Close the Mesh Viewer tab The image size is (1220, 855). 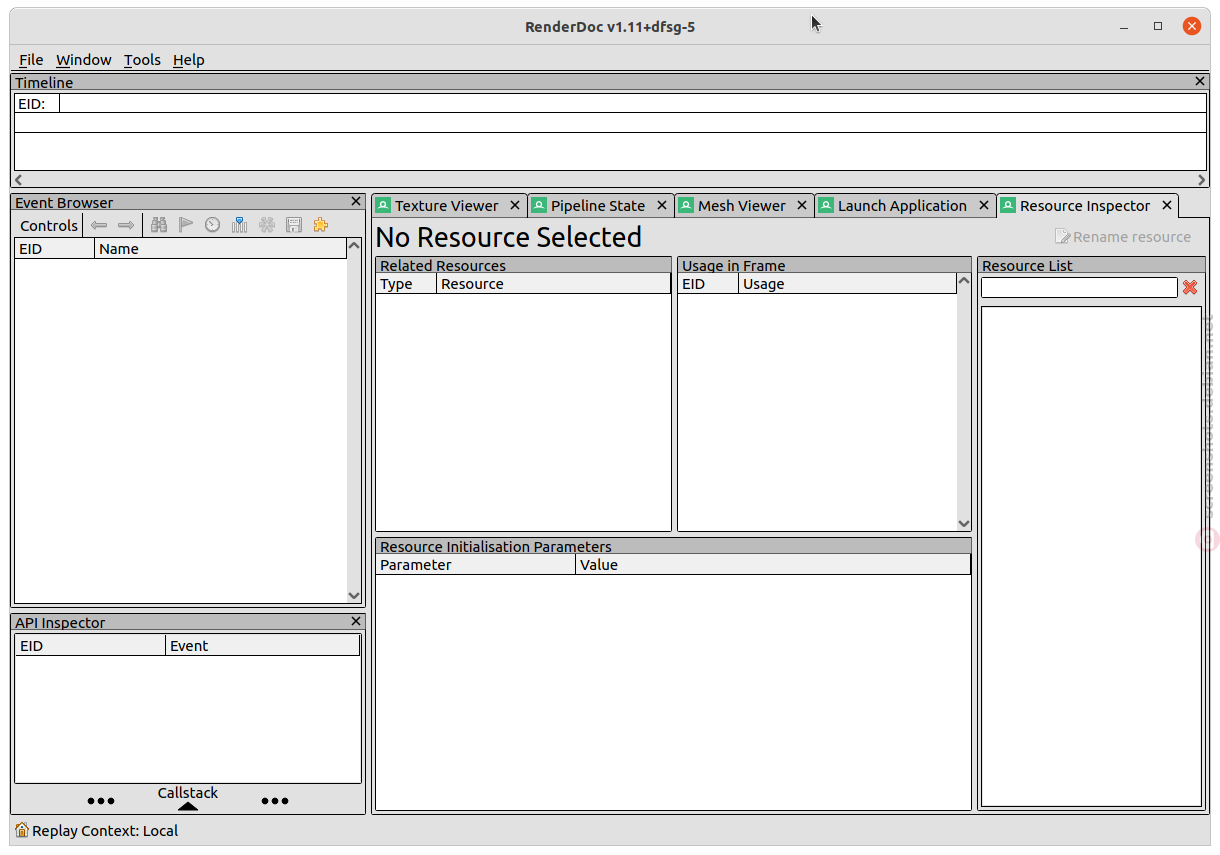[x=803, y=205]
